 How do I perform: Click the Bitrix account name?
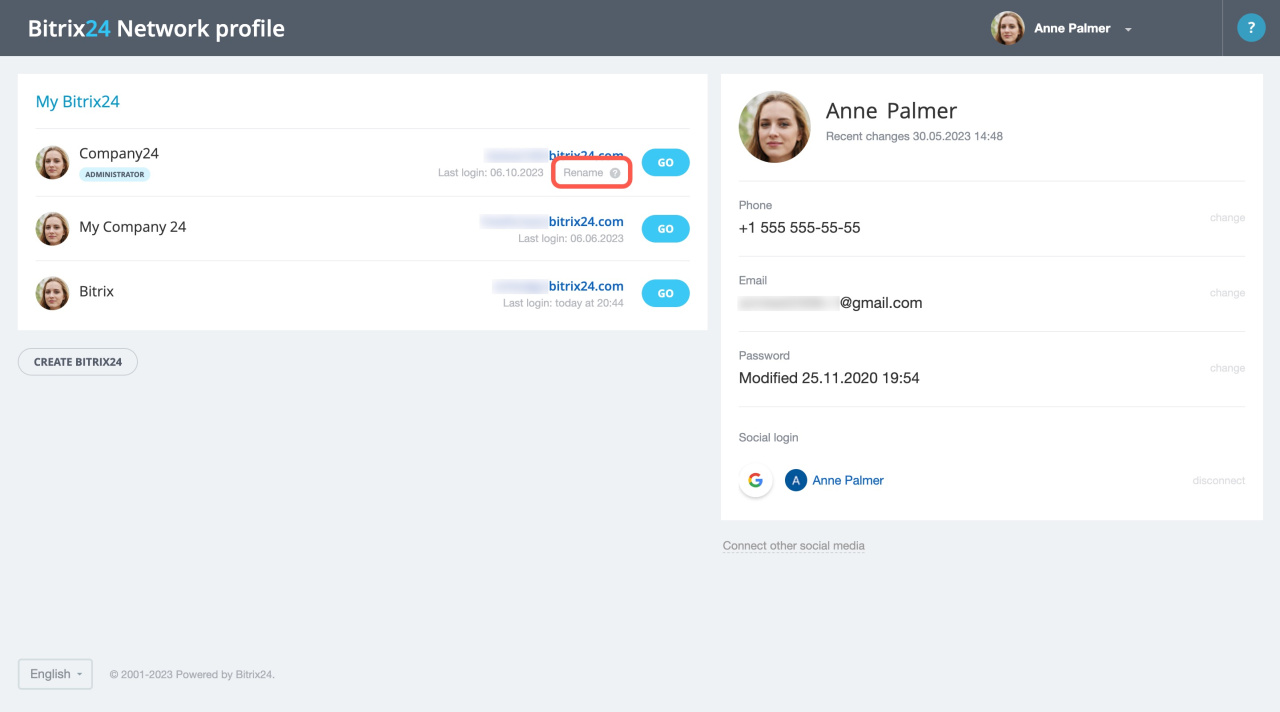click(x=97, y=292)
